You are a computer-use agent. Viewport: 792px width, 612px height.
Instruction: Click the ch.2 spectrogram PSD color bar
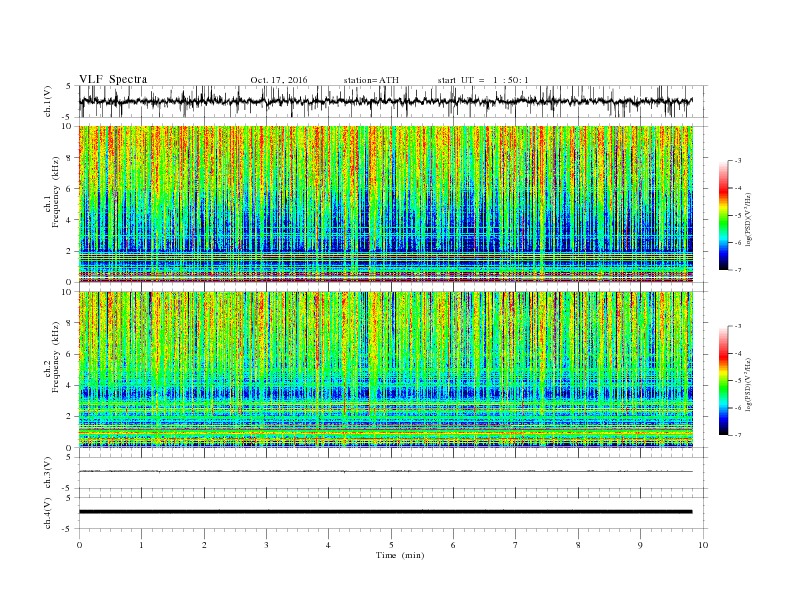pos(723,380)
